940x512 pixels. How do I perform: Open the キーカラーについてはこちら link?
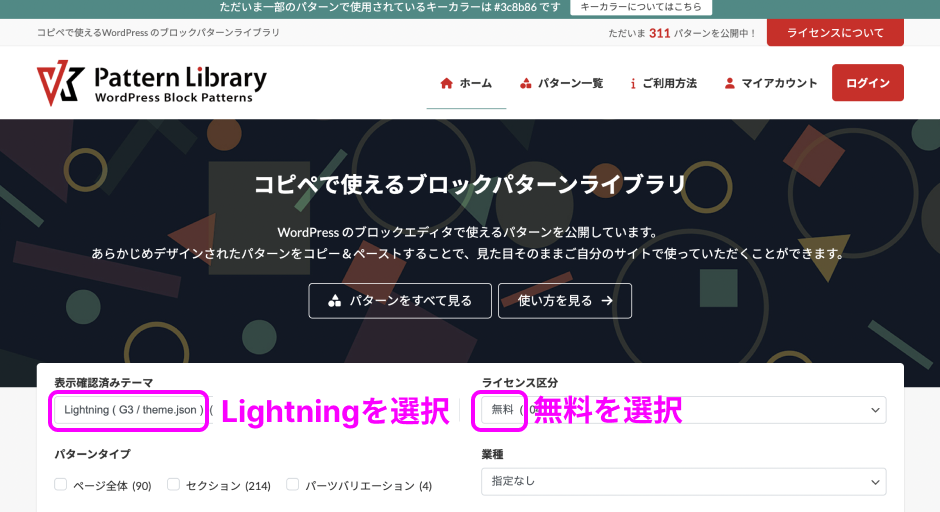(641, 7)
